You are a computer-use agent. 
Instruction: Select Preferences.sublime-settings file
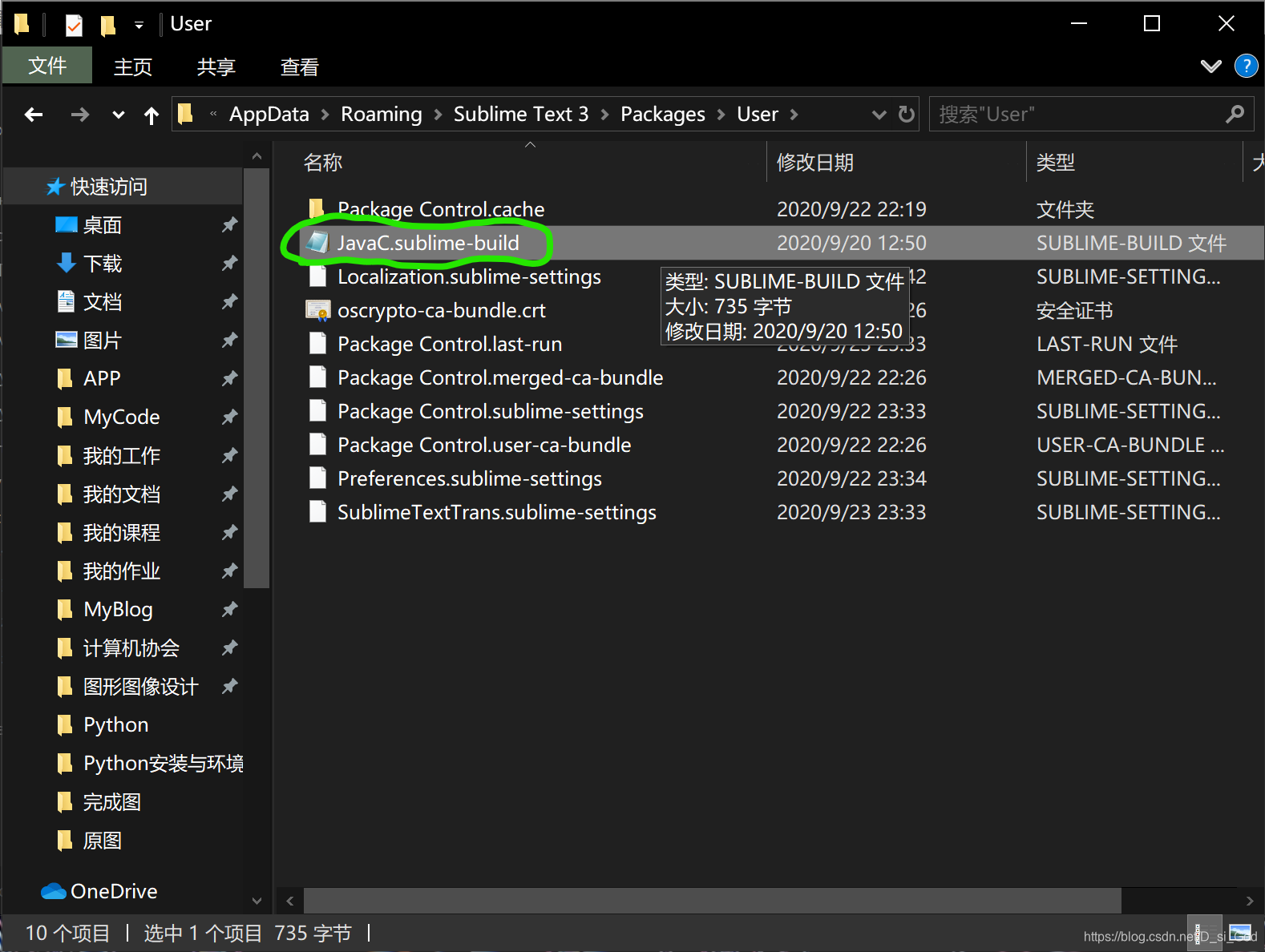(x=470, y=478)
